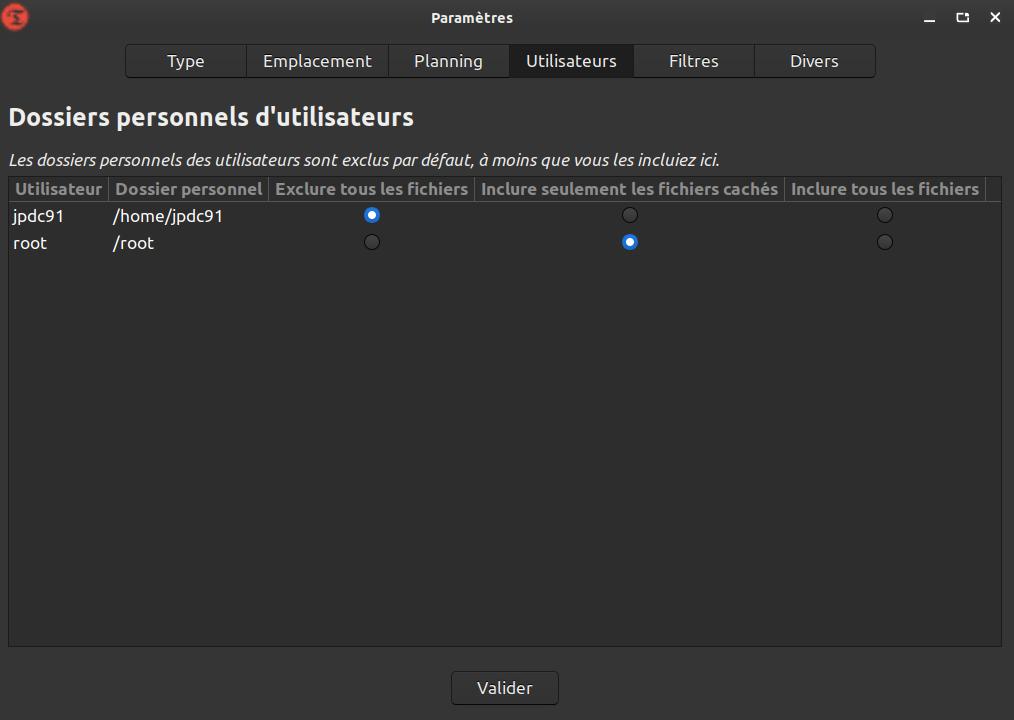
Task: Select exclude all files for jpdc91
Action: [372, 215]
